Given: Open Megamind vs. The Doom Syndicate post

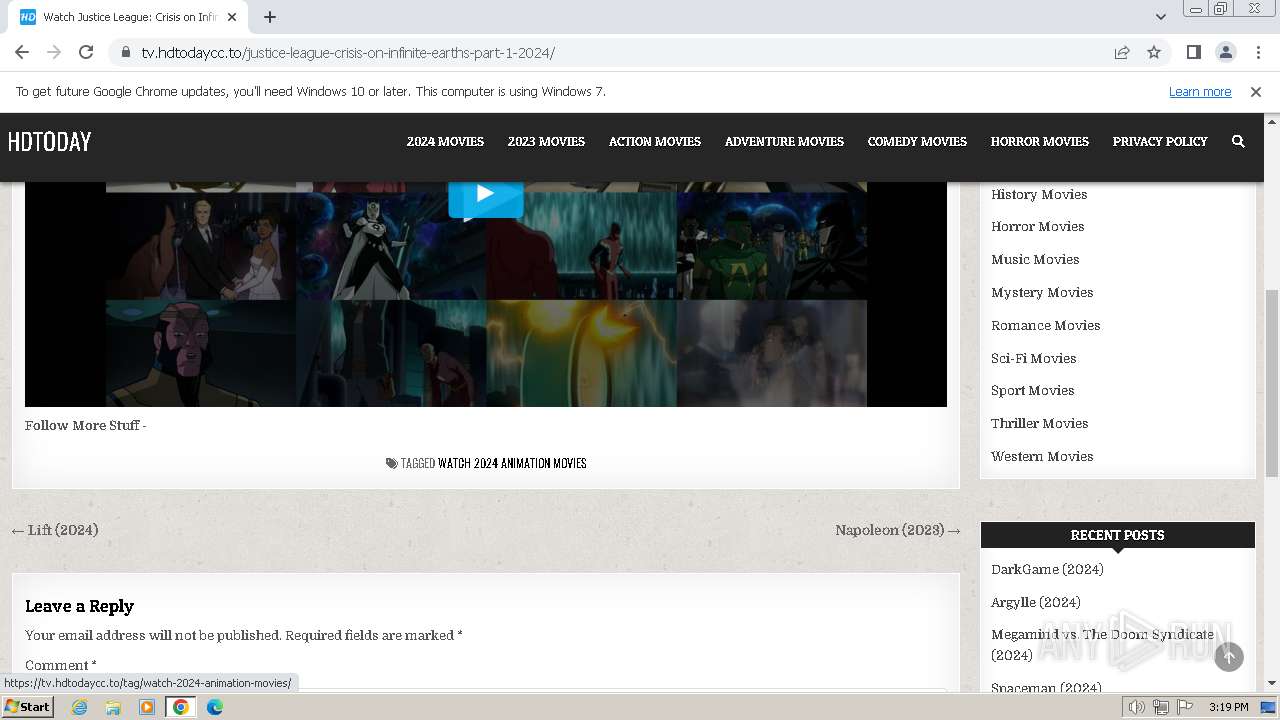Looking at the screenshot, I should (1102, 644).
